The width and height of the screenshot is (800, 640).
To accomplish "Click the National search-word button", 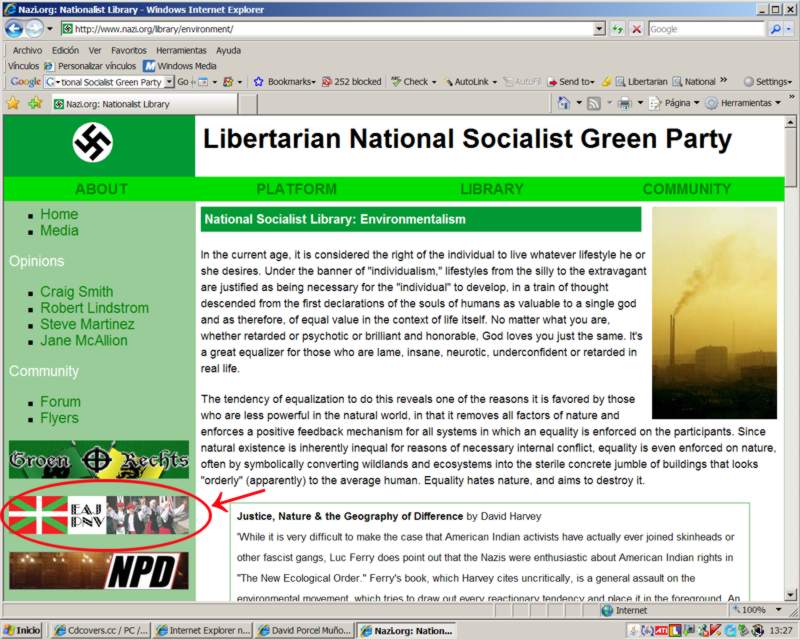I will coord(694,82).
